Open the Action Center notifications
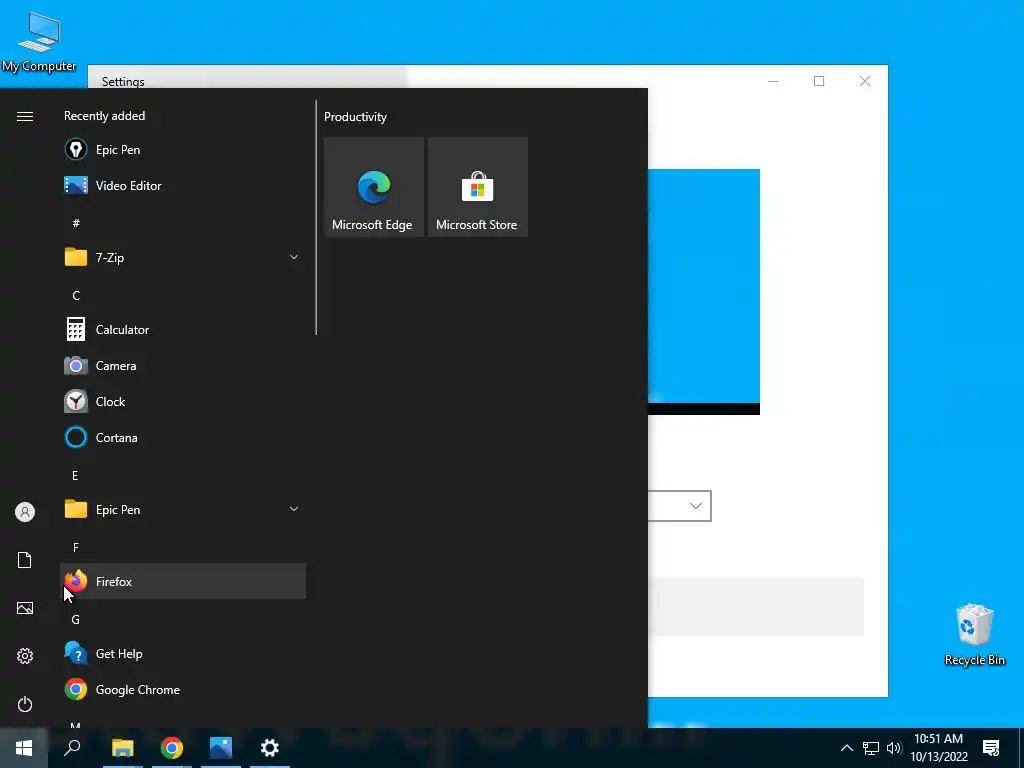 (991, 748)
